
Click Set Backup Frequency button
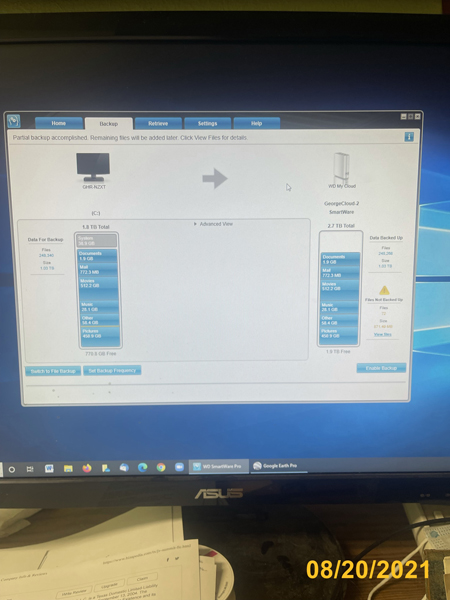pyautogui.click(x=112, y=370)
